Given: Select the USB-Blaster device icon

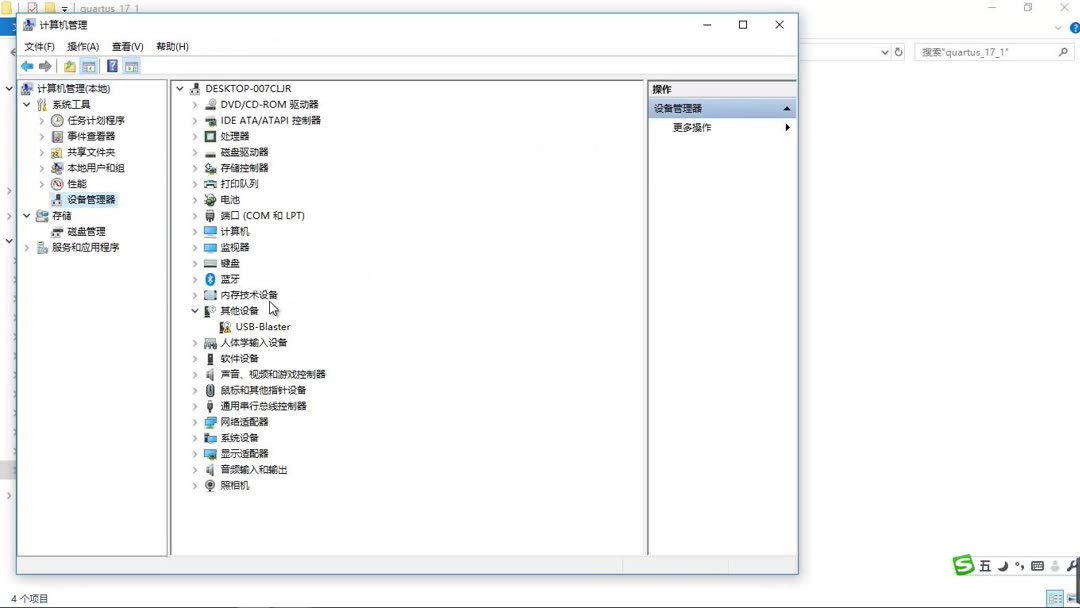Looking at the screenshot, I should (x=226, y=326).
